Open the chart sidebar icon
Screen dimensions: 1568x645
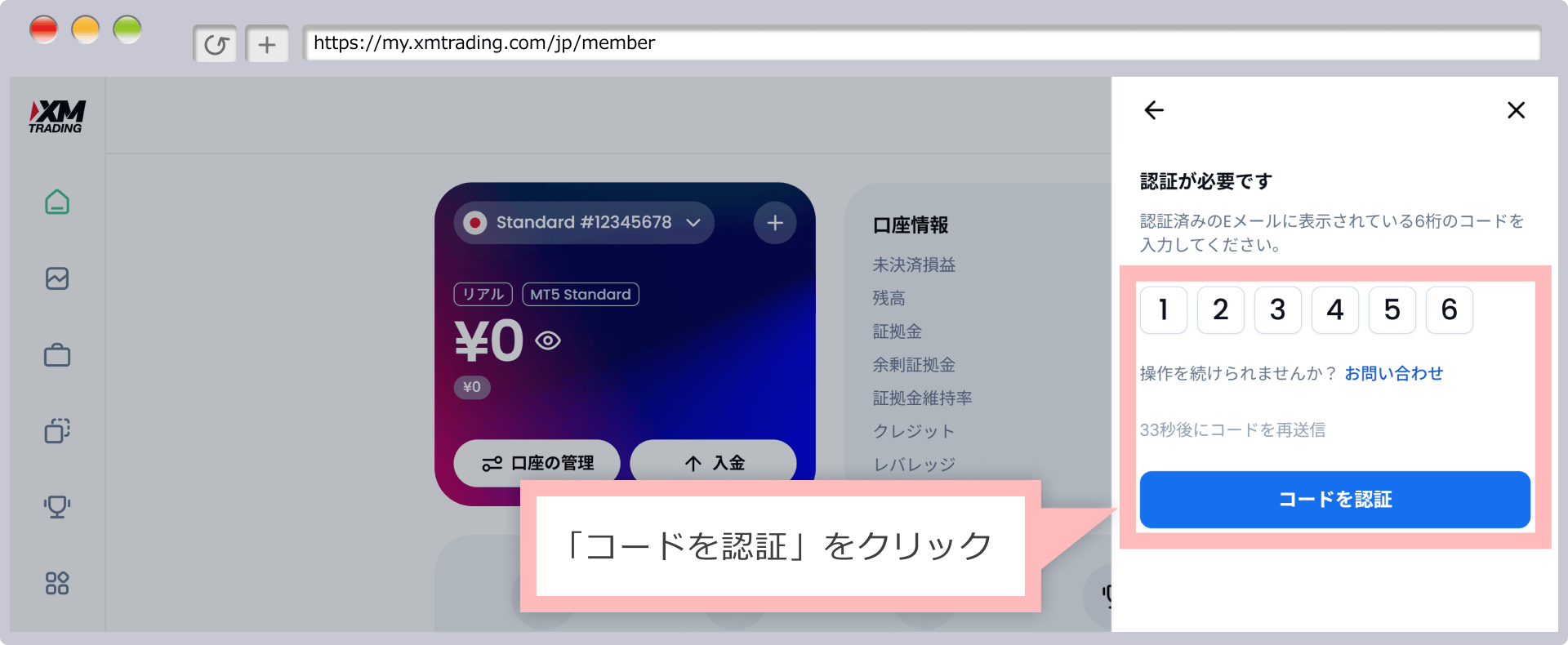coord(57,278)
